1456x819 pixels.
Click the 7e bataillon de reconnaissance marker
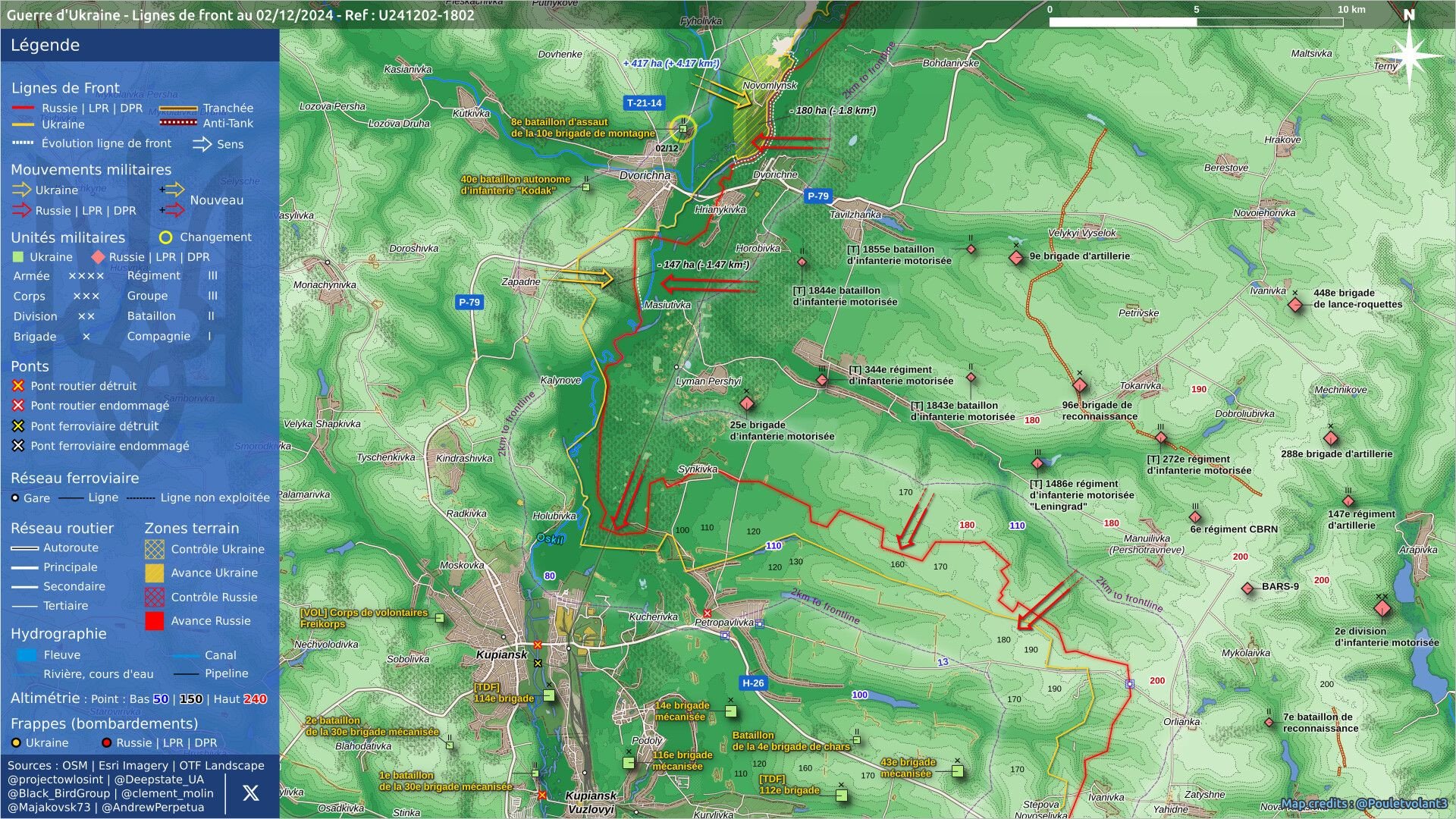(1269, 723)
